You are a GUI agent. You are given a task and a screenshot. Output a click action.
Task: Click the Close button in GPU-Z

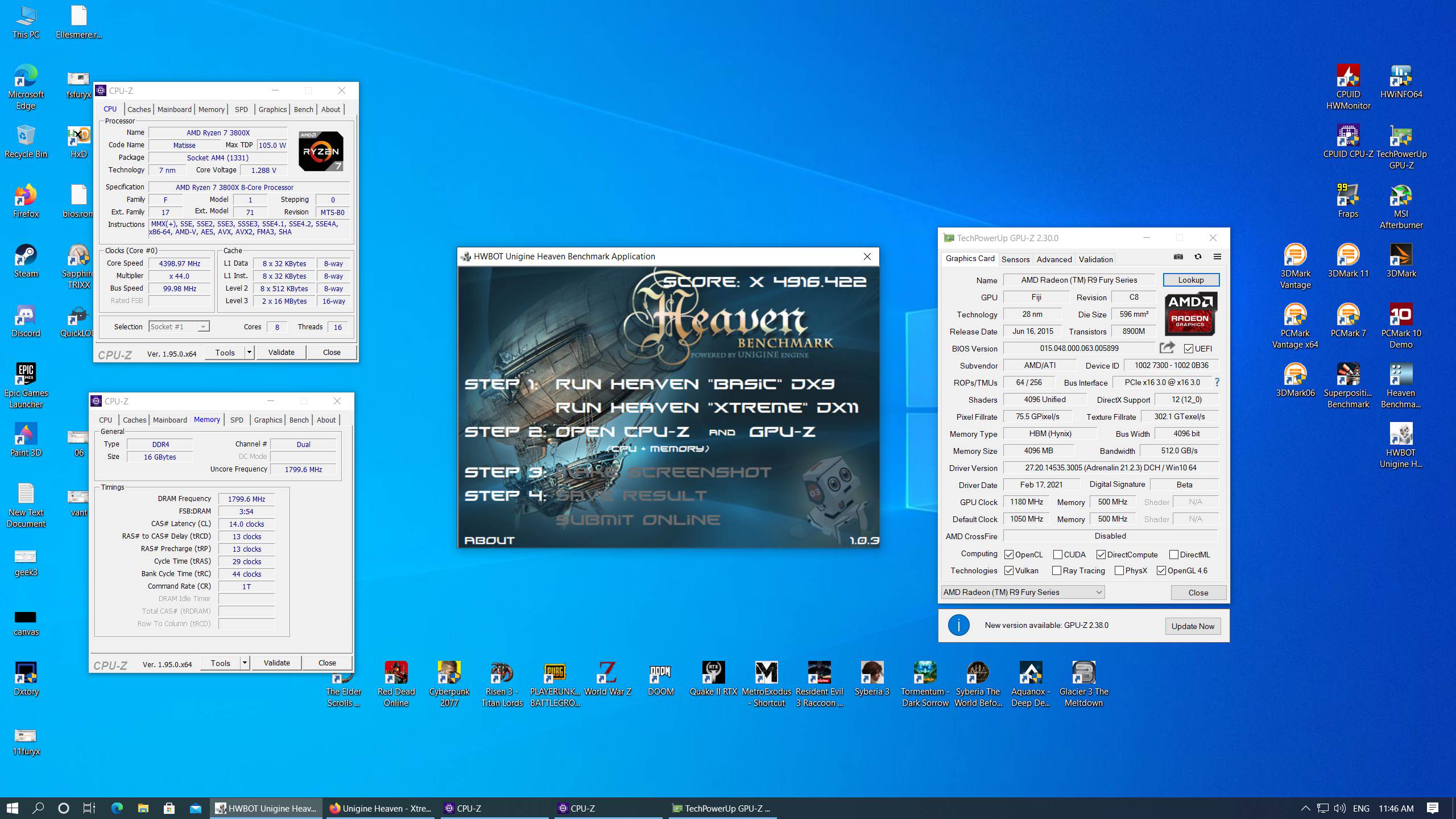pos(1198,593)
